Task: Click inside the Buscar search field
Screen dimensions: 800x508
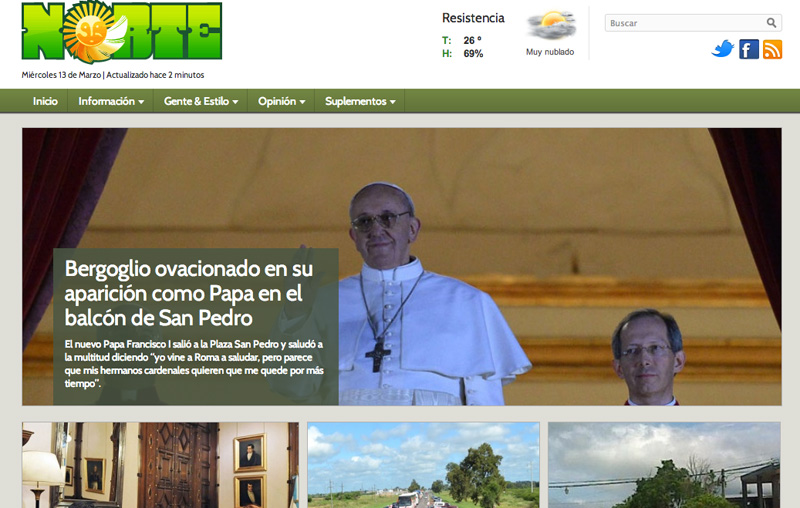Action: click(x=683, y=23)
